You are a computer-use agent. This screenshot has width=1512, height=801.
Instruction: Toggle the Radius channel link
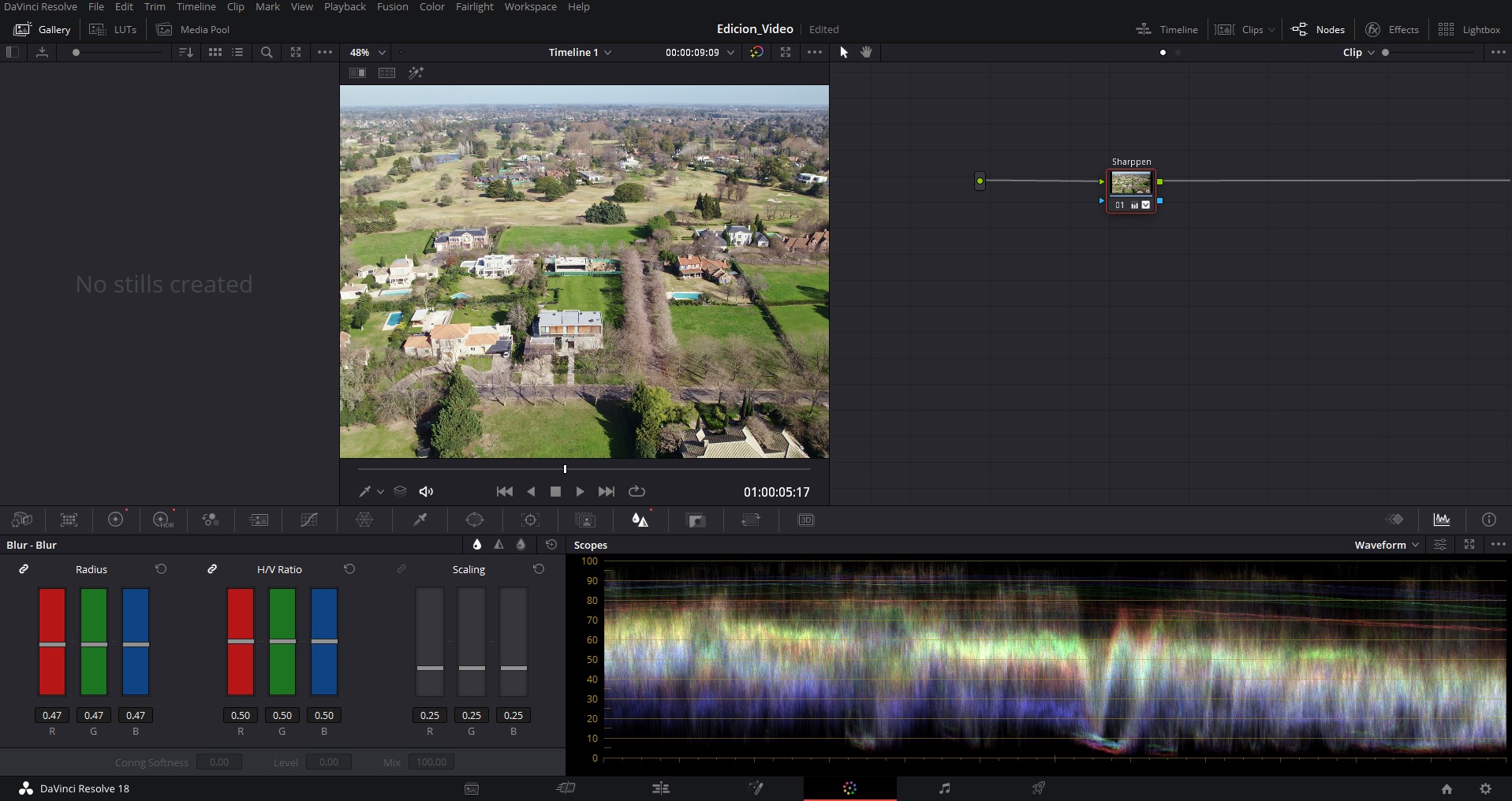point(24,569)
